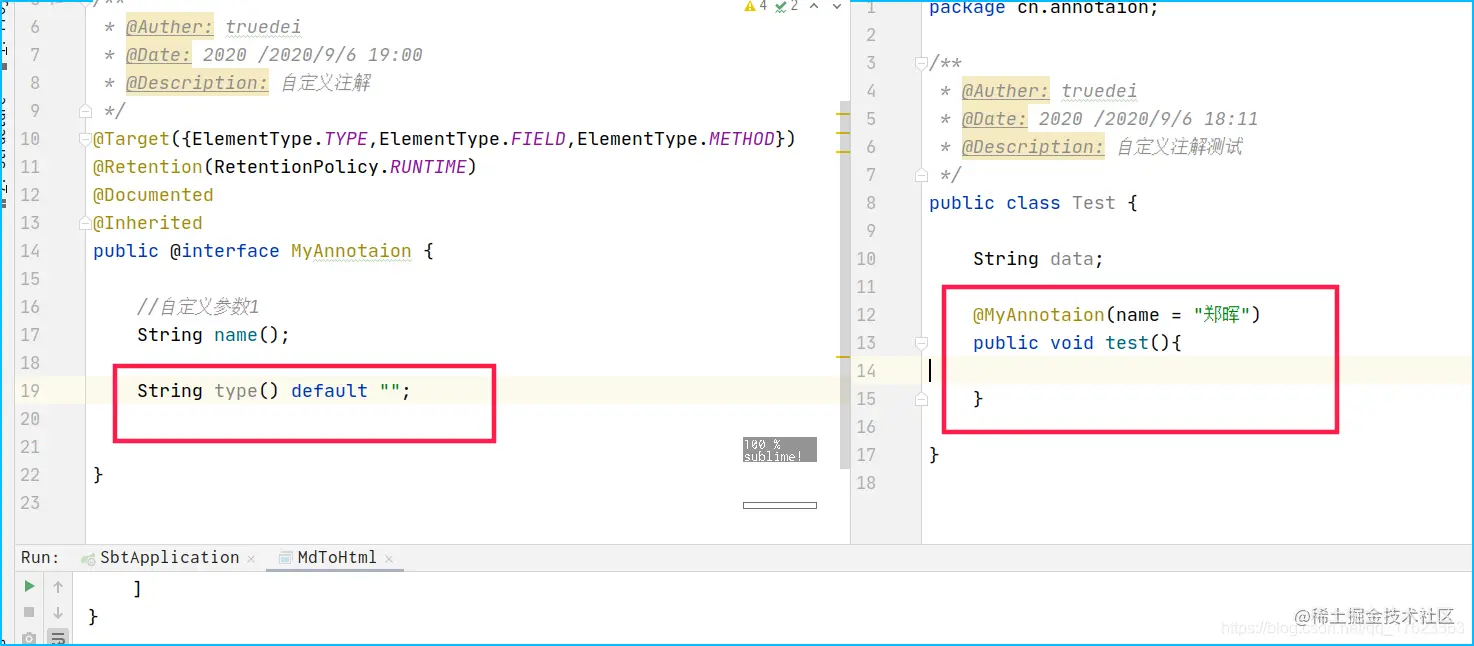Click the third yellow warning stripe mark
1474x646 pixels.
842,152
